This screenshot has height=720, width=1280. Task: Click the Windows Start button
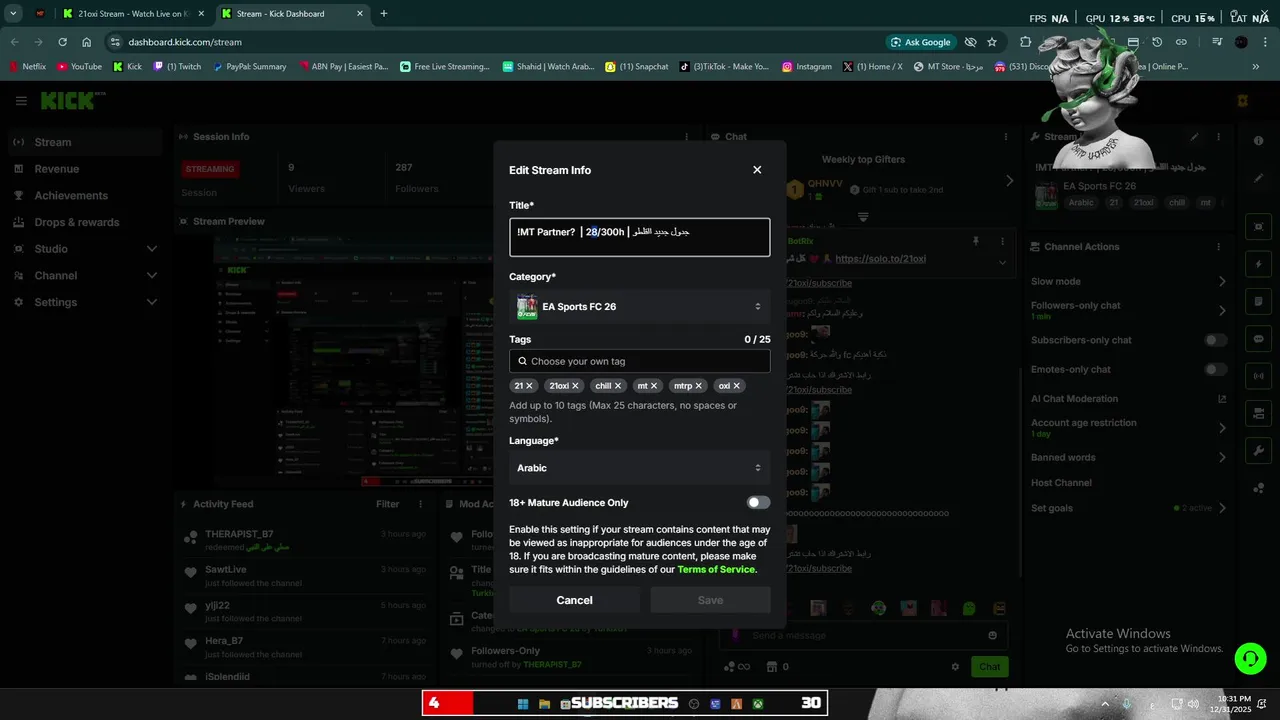[522, 704]
